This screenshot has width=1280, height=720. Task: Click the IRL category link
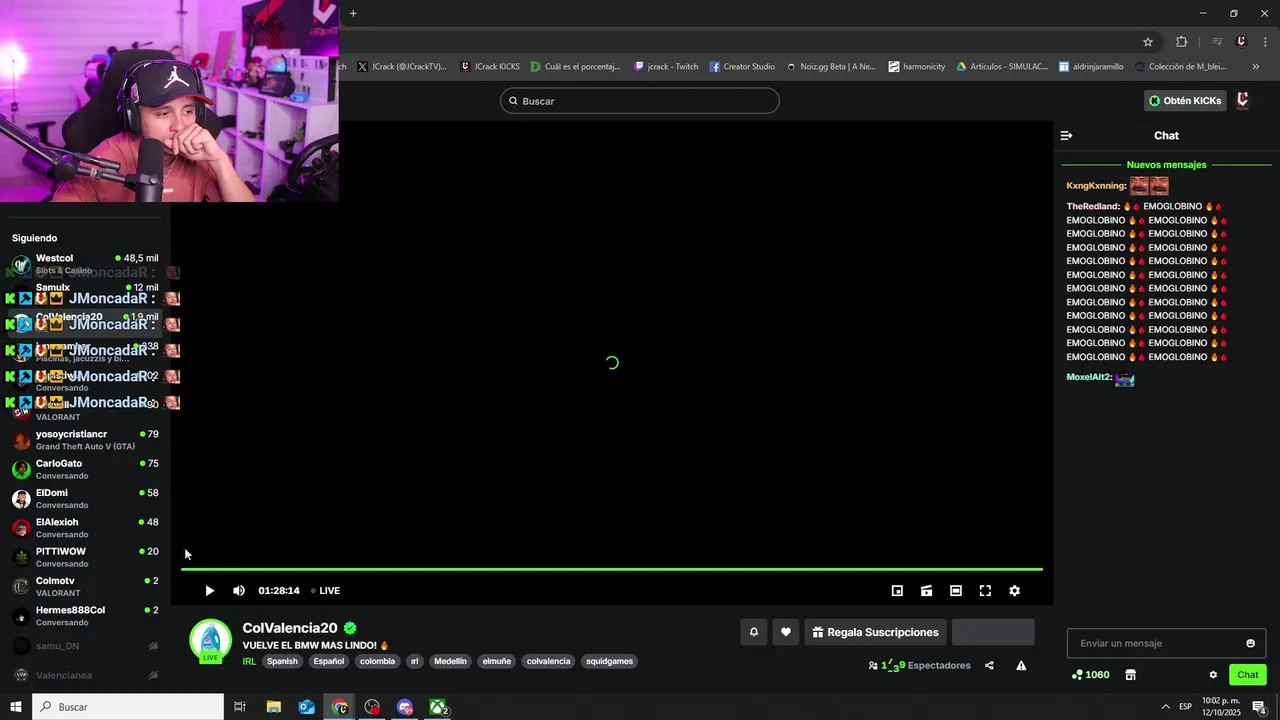[249, 661]
